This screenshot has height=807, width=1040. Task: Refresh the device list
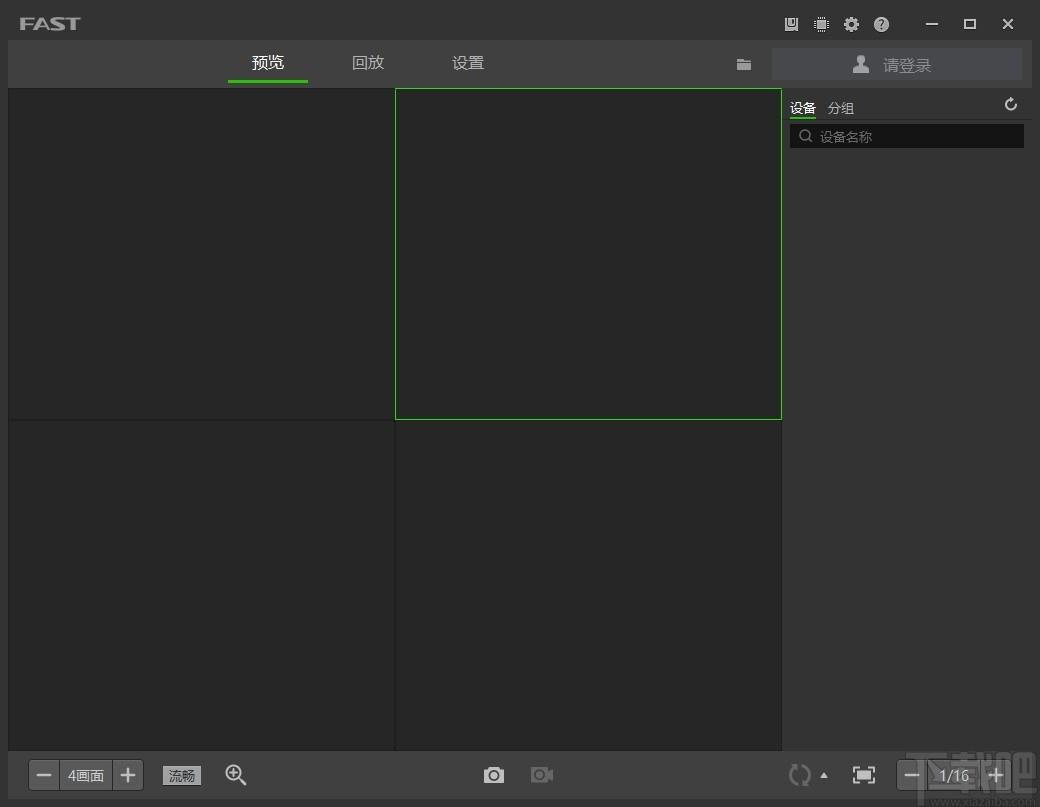click(x=1010, y=104)
